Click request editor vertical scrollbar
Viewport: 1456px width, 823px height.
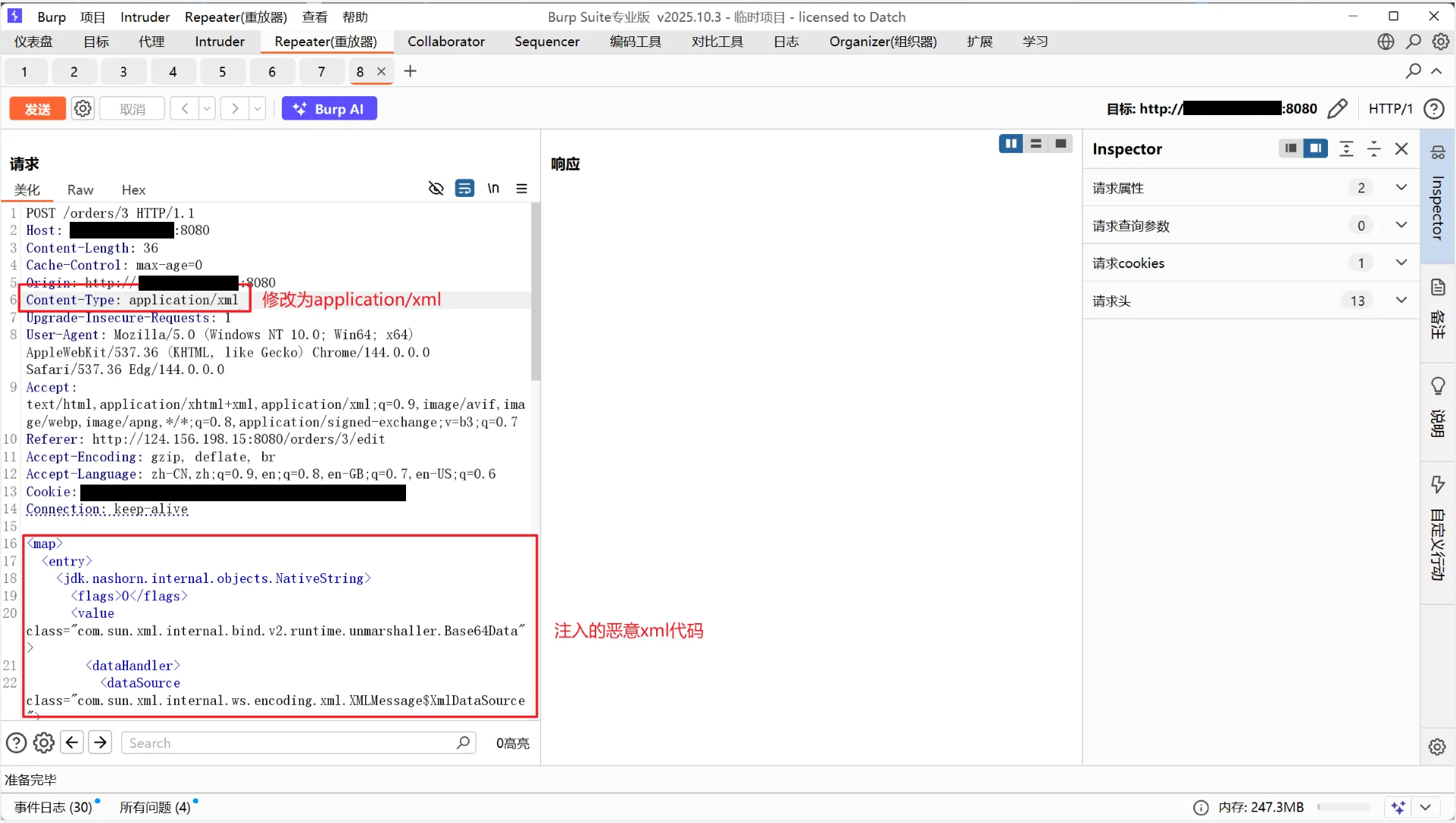[536, 292]
